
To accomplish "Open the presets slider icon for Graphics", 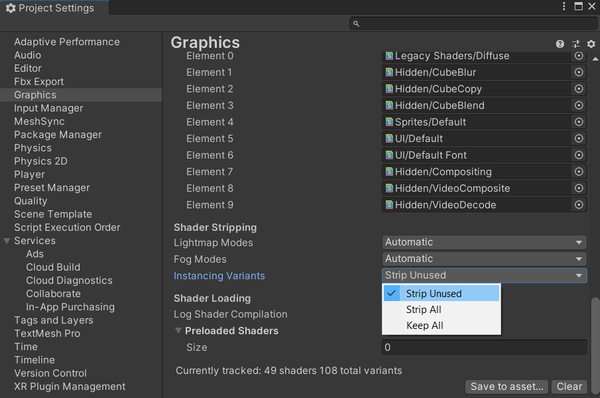I will (x=576, y=44).
